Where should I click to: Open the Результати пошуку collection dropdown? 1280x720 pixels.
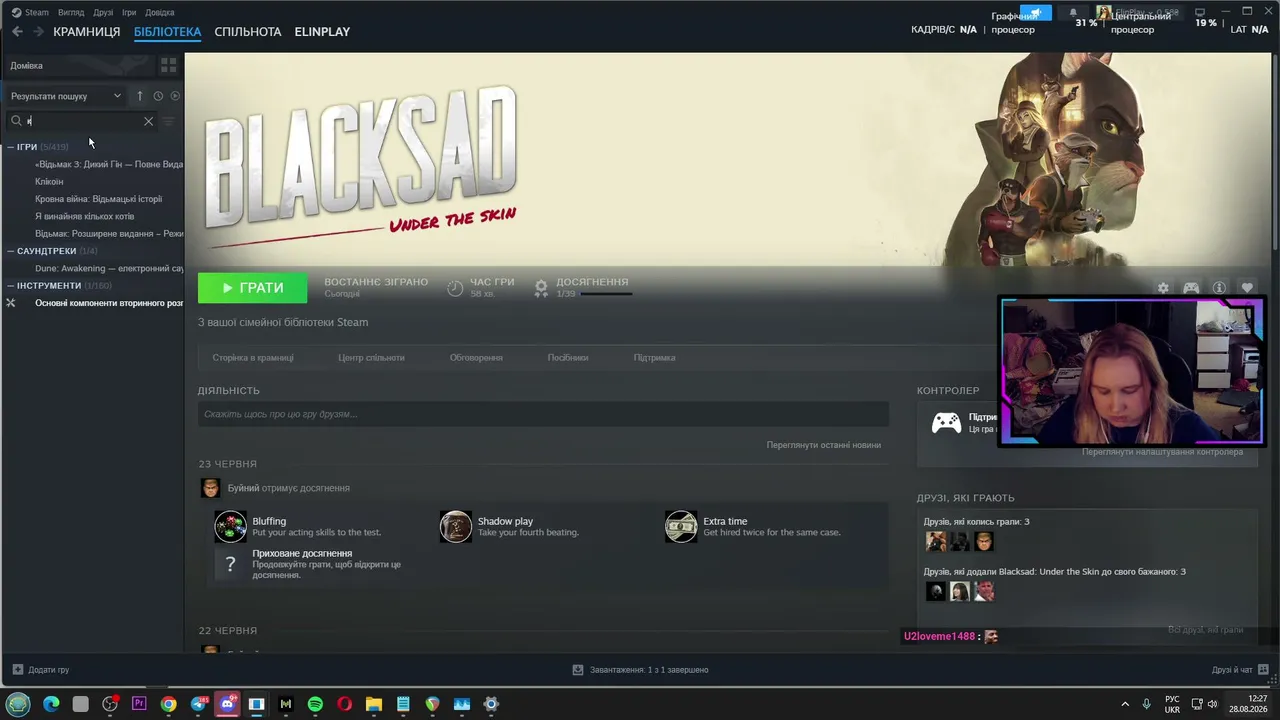[66, 96]
